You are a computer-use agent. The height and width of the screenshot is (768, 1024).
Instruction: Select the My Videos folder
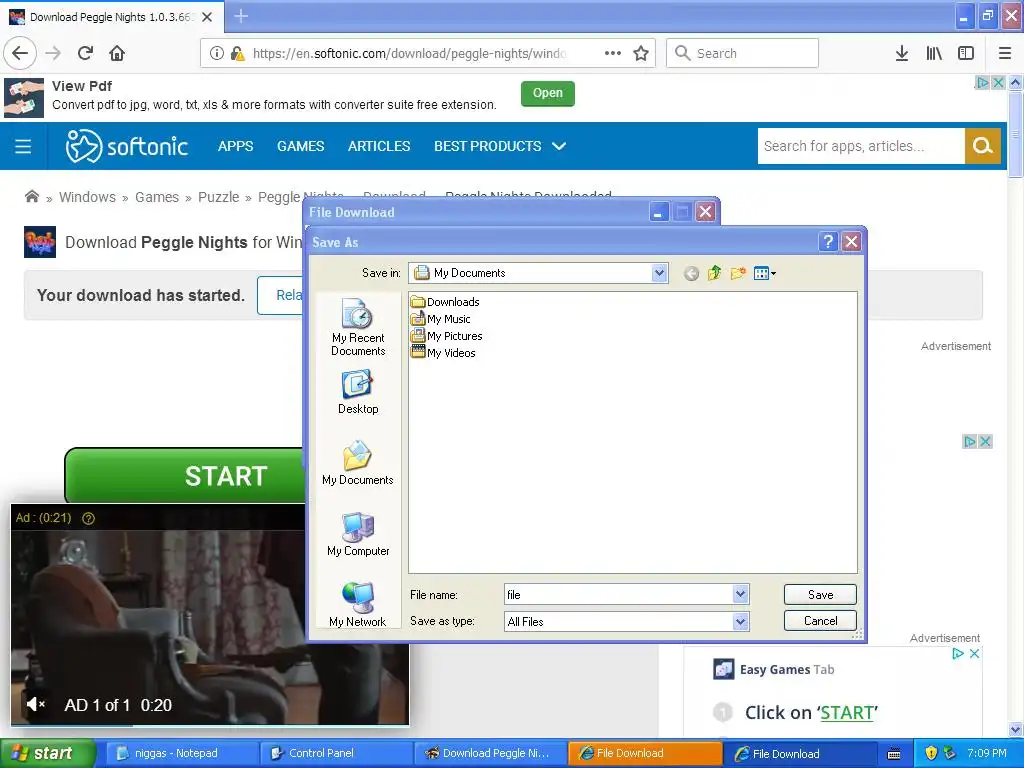click(x=443, y=353)
